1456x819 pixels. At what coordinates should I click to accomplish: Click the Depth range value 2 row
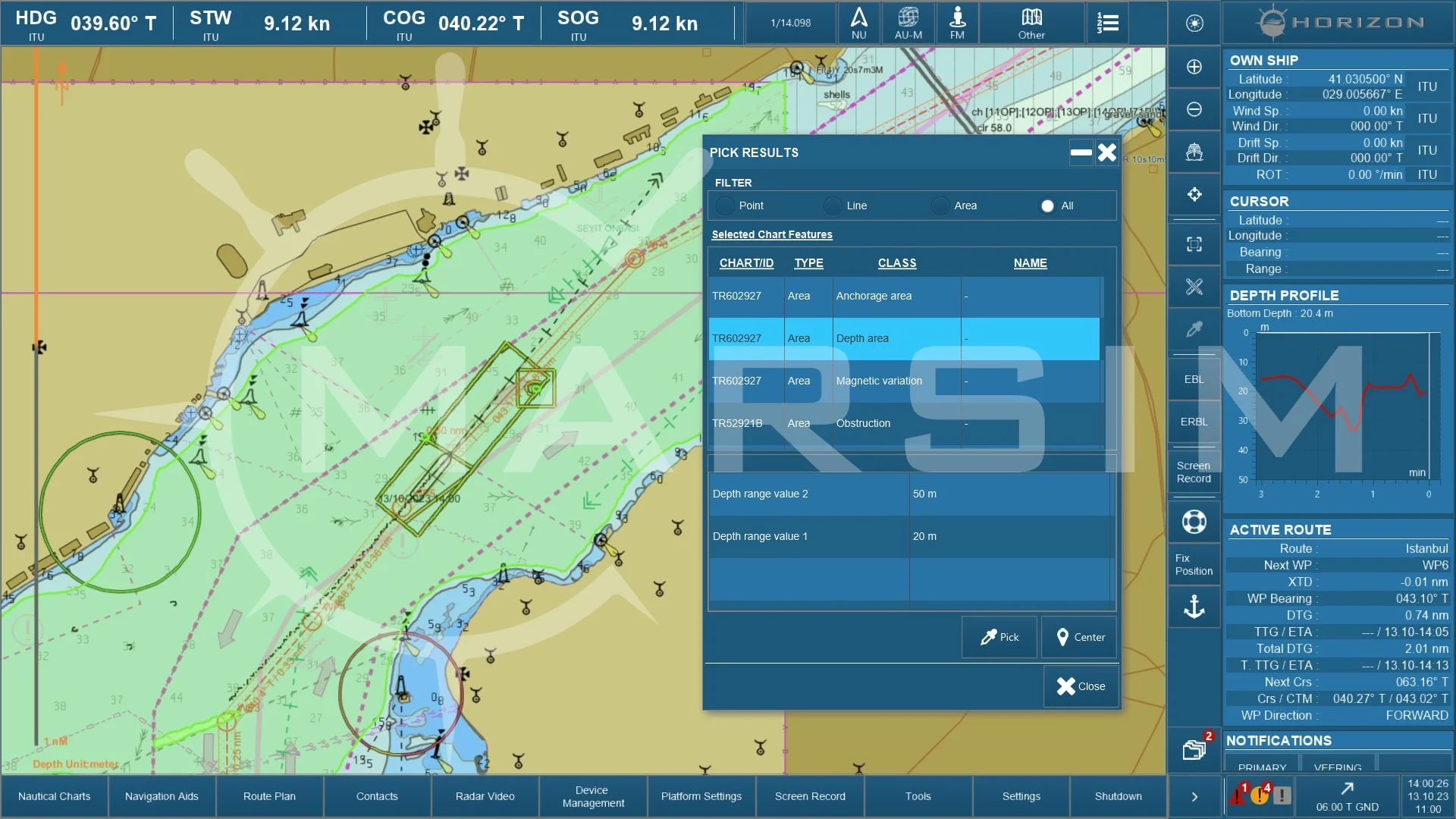910,494
